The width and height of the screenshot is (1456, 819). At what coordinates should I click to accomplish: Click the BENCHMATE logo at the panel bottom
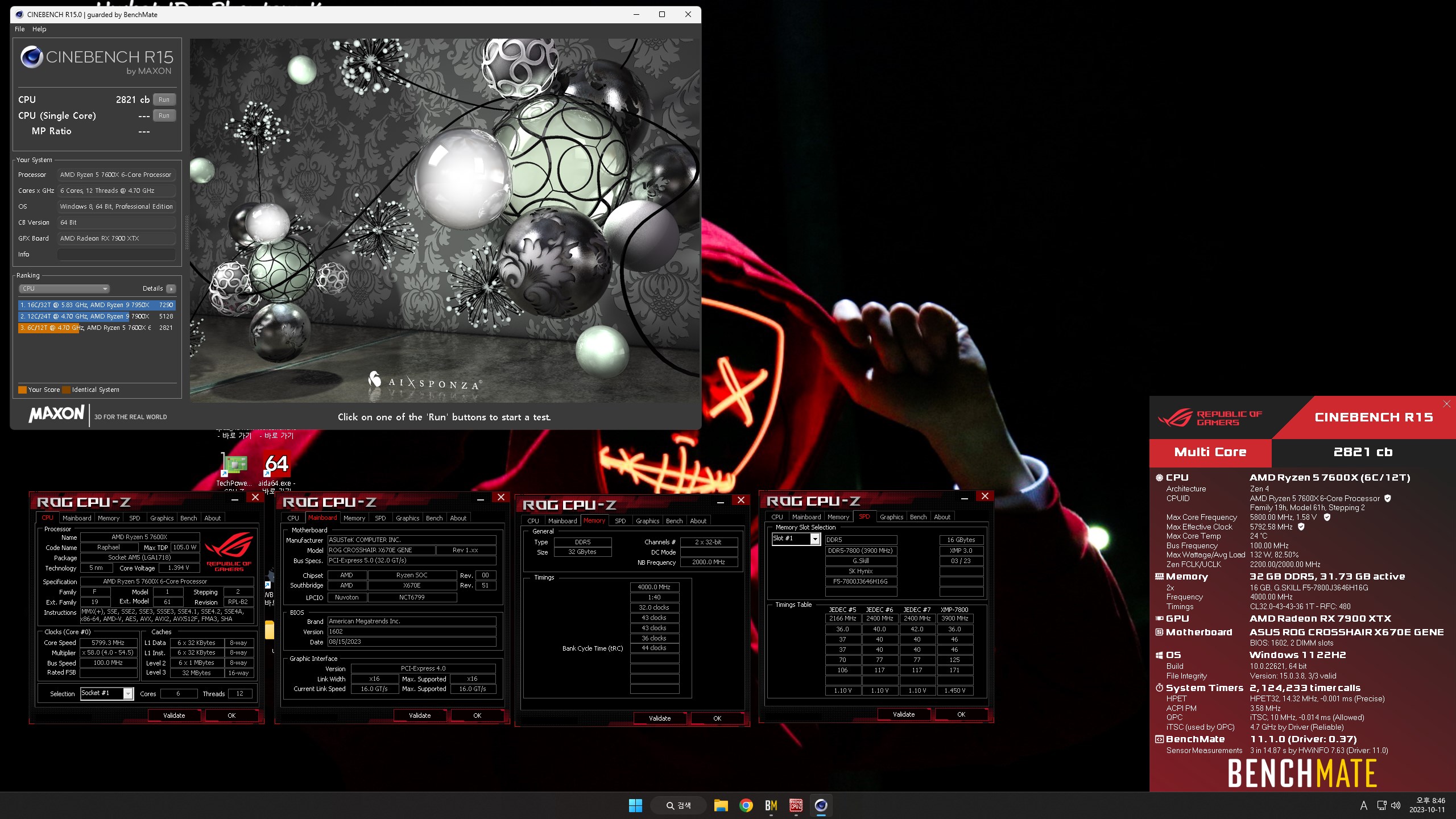1302,773
